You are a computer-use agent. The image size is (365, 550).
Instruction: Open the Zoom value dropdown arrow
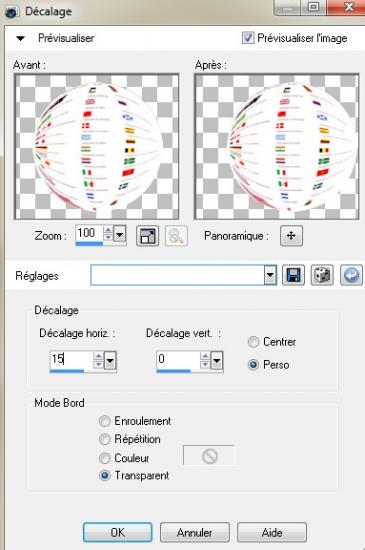pyautogui.click(x=120, y=234)
